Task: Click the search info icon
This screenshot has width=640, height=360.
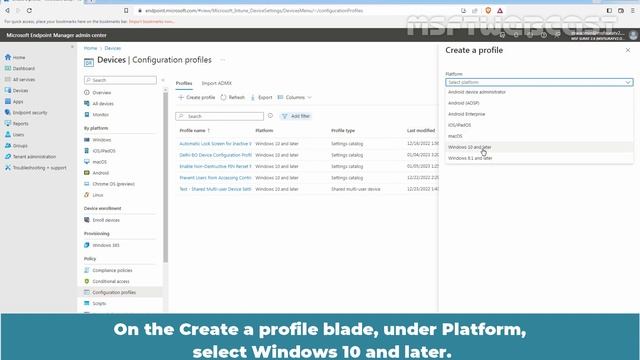Action: [x=270, y=116]
